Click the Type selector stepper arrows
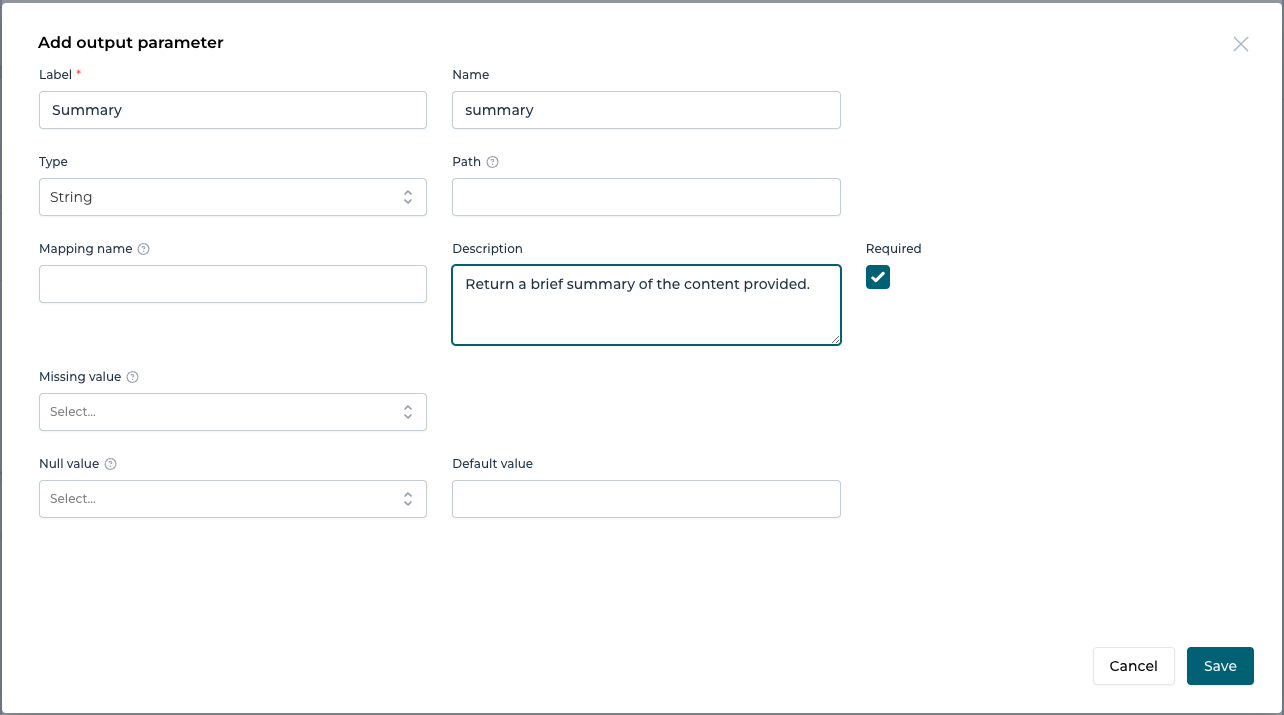Image resolution: width=1284 pixels, height=715 pixels. tap(408, 196)
